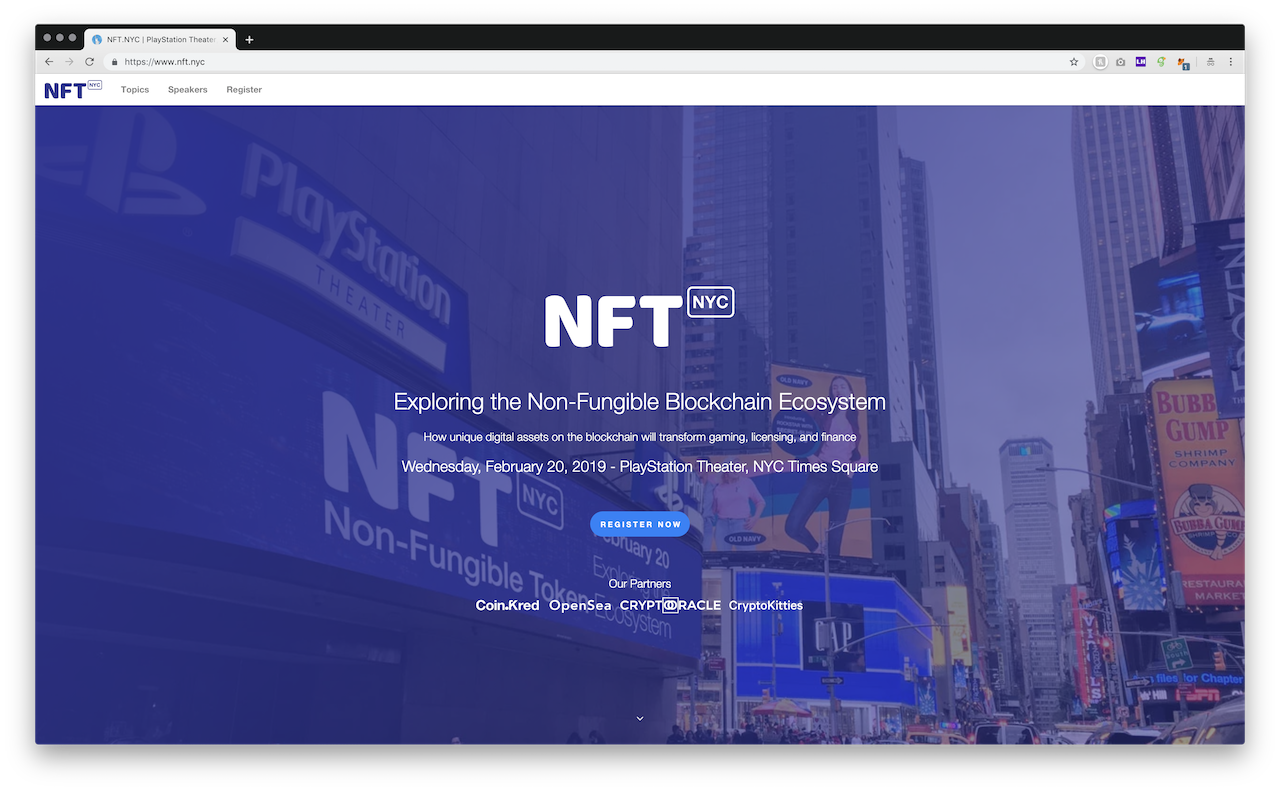The width and height of the screenshot is (1280, 791).
Task: Open the purple LH extension
Action: pos(1141,62)
